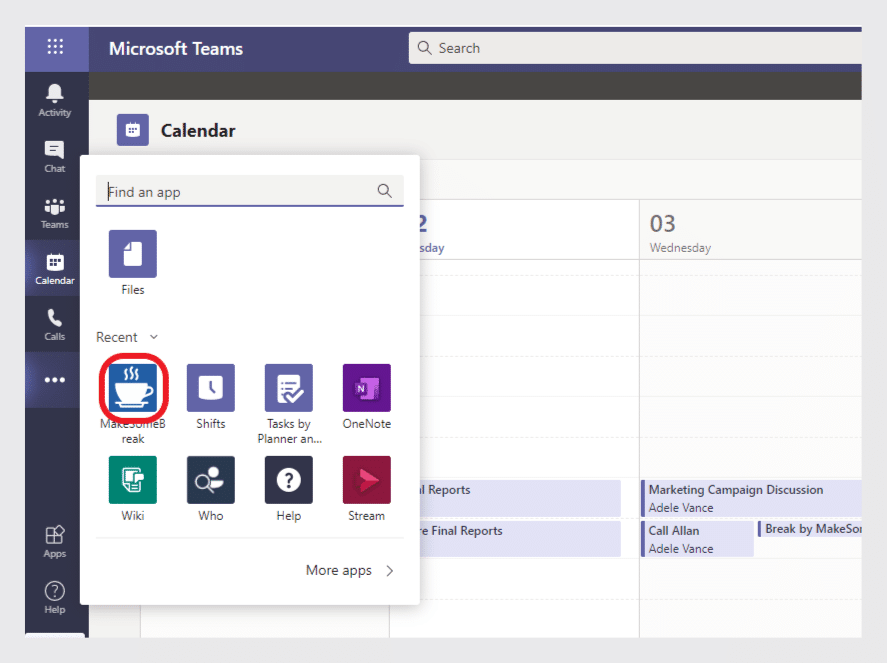
Task: Select Calendar in the sidebar
Action: coord(55,269)
